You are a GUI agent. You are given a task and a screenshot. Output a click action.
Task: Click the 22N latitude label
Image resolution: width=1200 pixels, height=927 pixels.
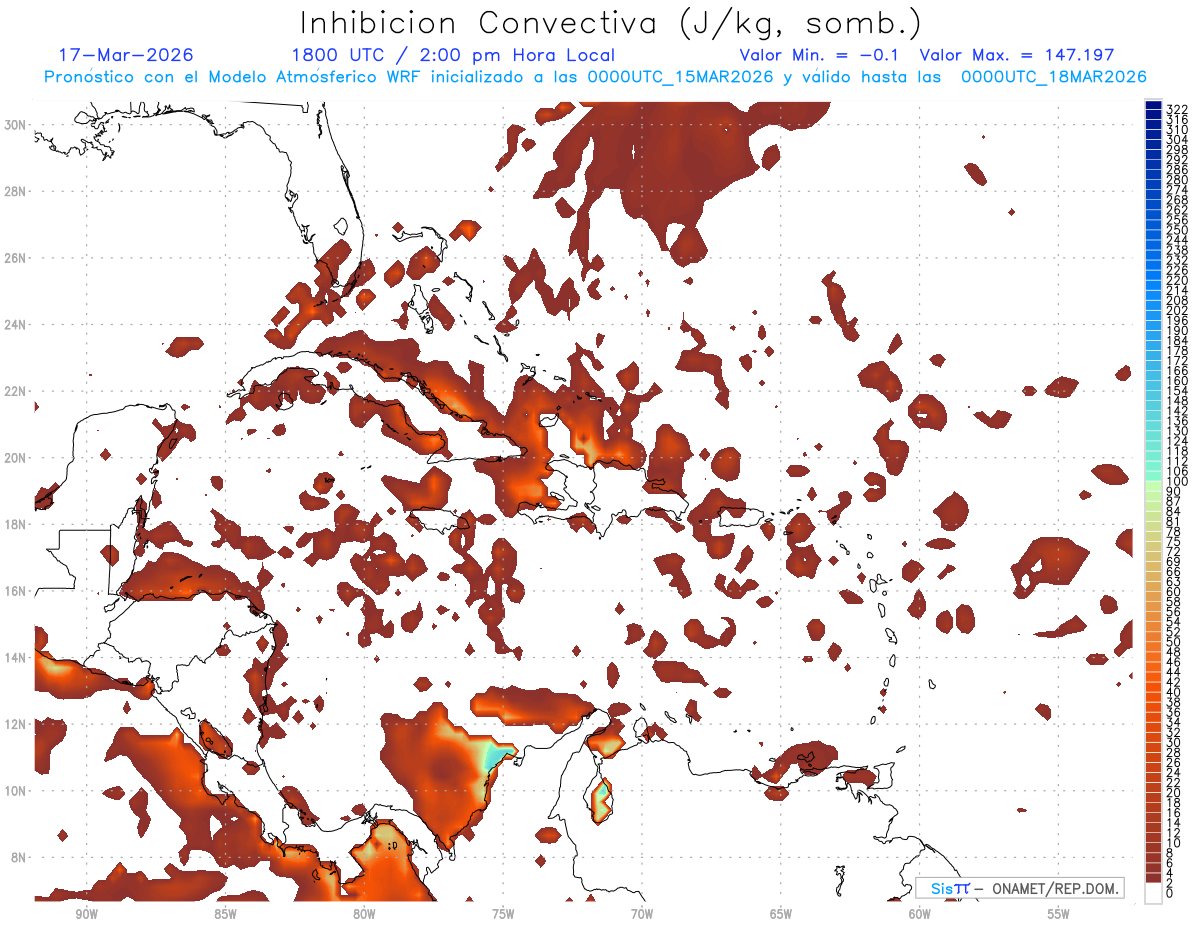[15, 391]
